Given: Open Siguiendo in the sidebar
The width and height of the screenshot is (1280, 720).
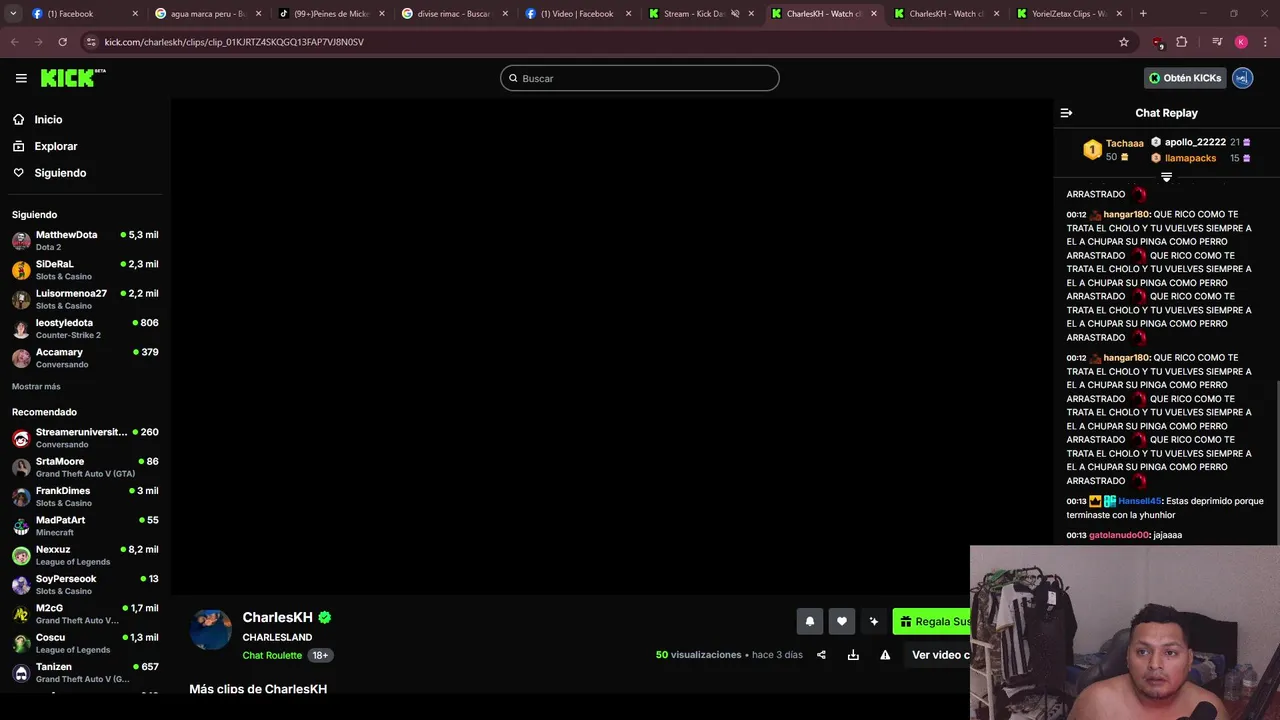Looking at the screenshot, I should (60, 173).
